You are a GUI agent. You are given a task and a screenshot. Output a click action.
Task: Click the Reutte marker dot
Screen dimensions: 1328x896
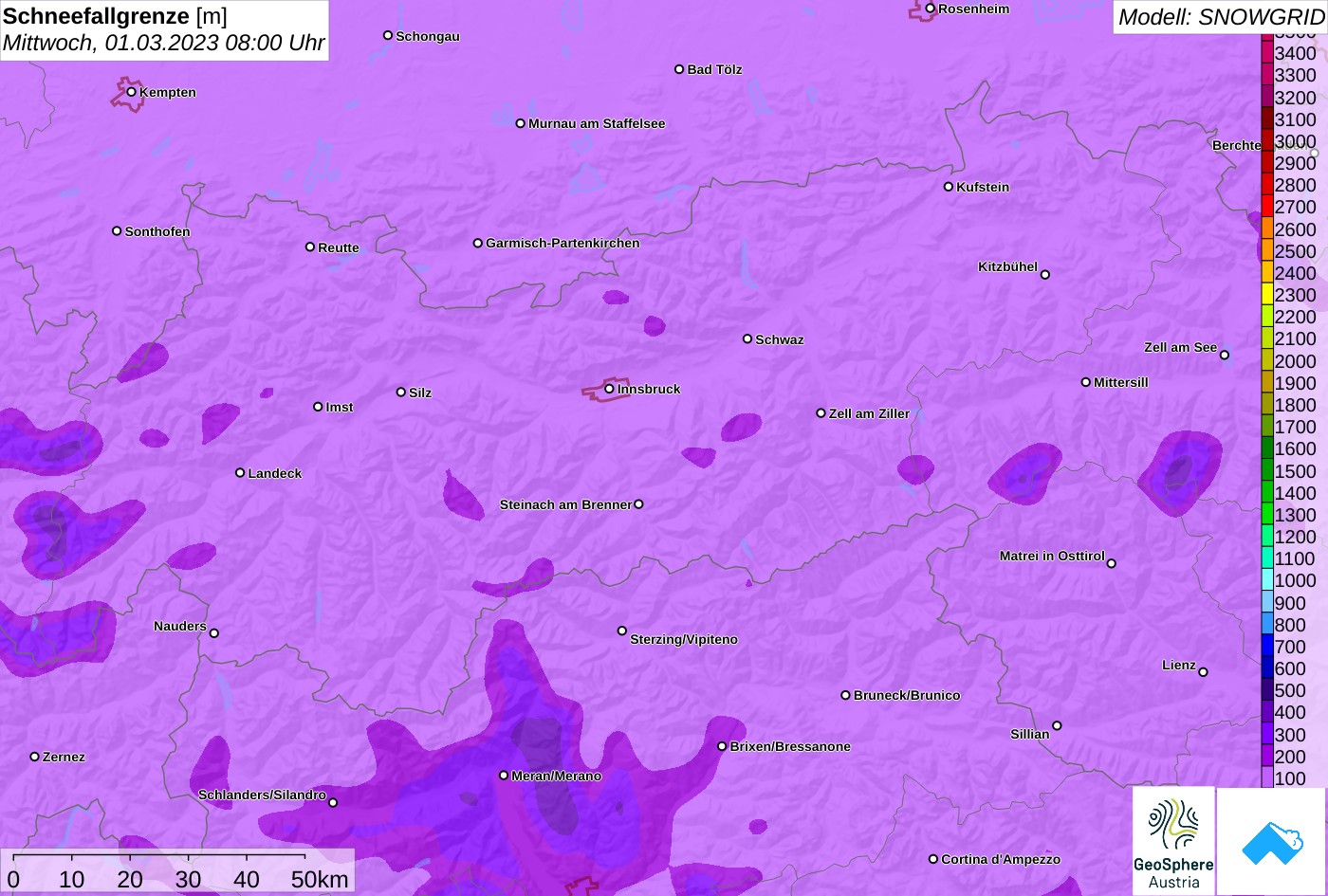point(310,247)
